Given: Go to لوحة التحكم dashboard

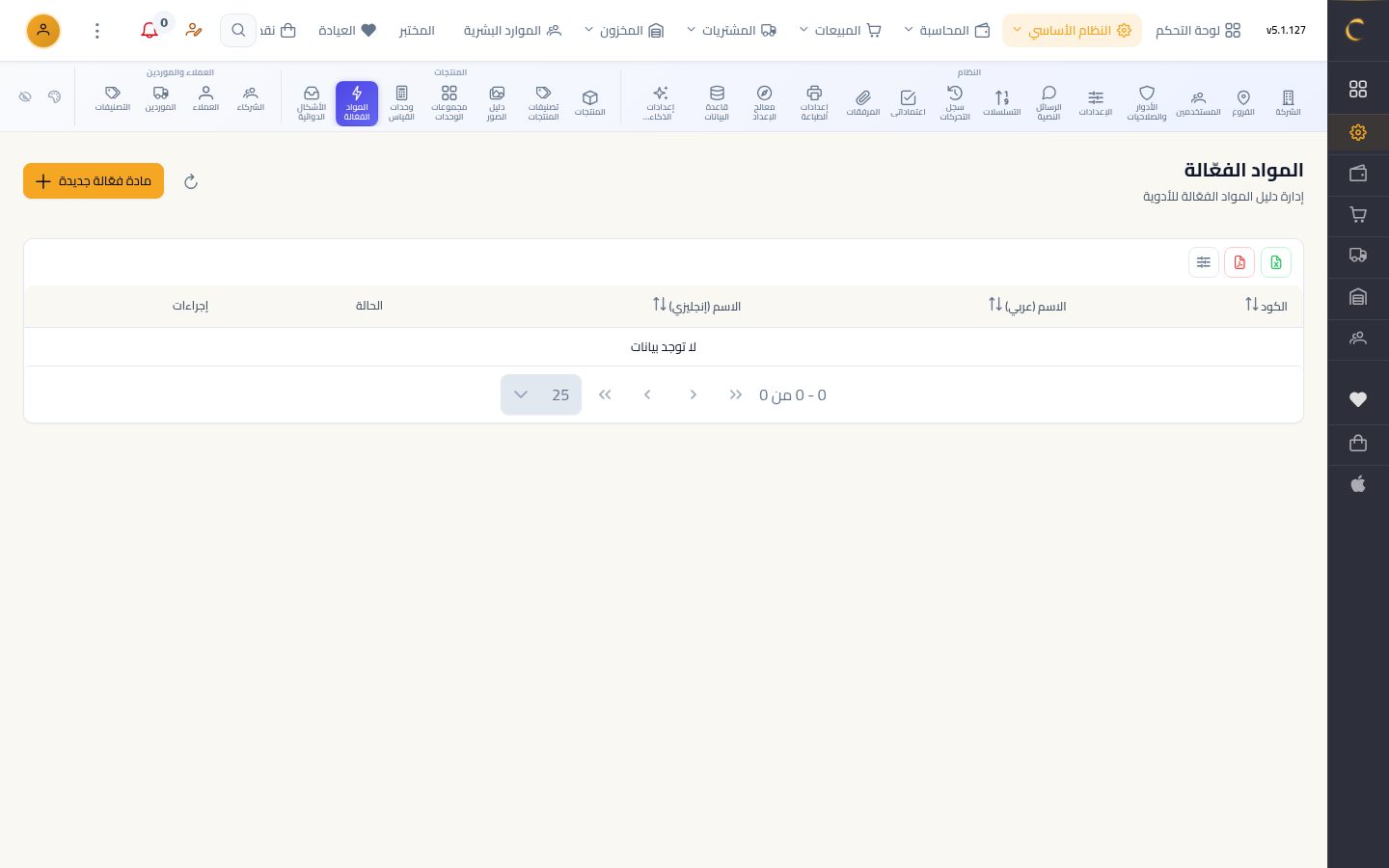Looking at the screenshot, I should click(x=1198, y=31).
